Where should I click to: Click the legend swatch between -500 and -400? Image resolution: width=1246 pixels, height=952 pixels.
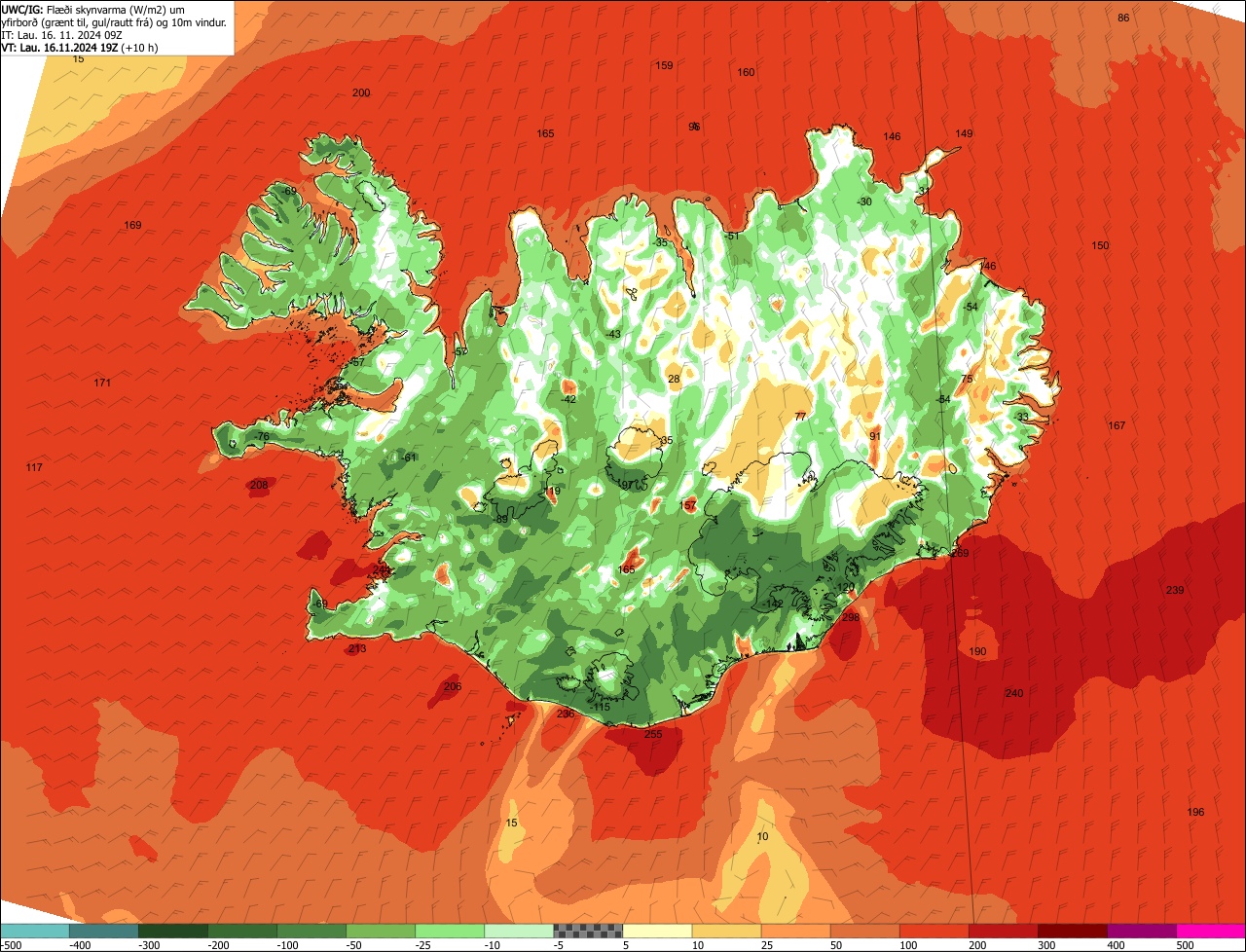35,931
